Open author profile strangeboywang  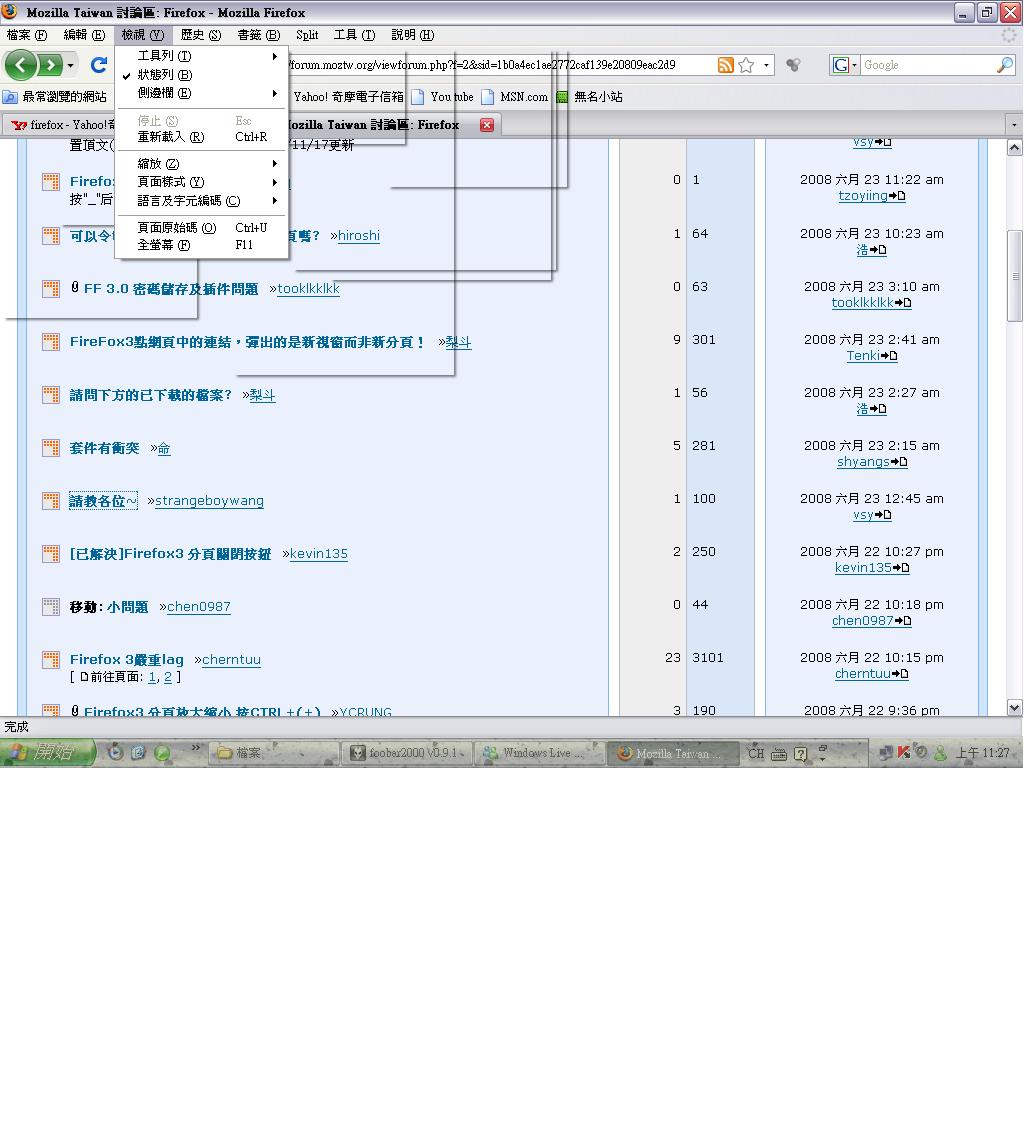[x=209, y=501]
